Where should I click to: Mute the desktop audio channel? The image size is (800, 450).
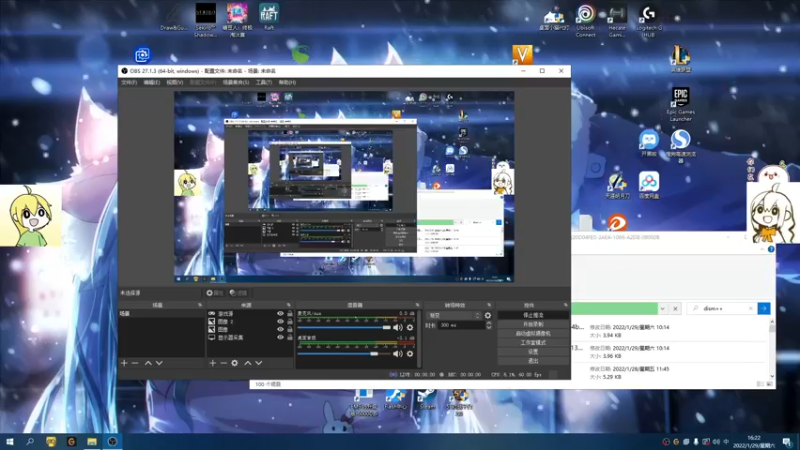(398, 353)
